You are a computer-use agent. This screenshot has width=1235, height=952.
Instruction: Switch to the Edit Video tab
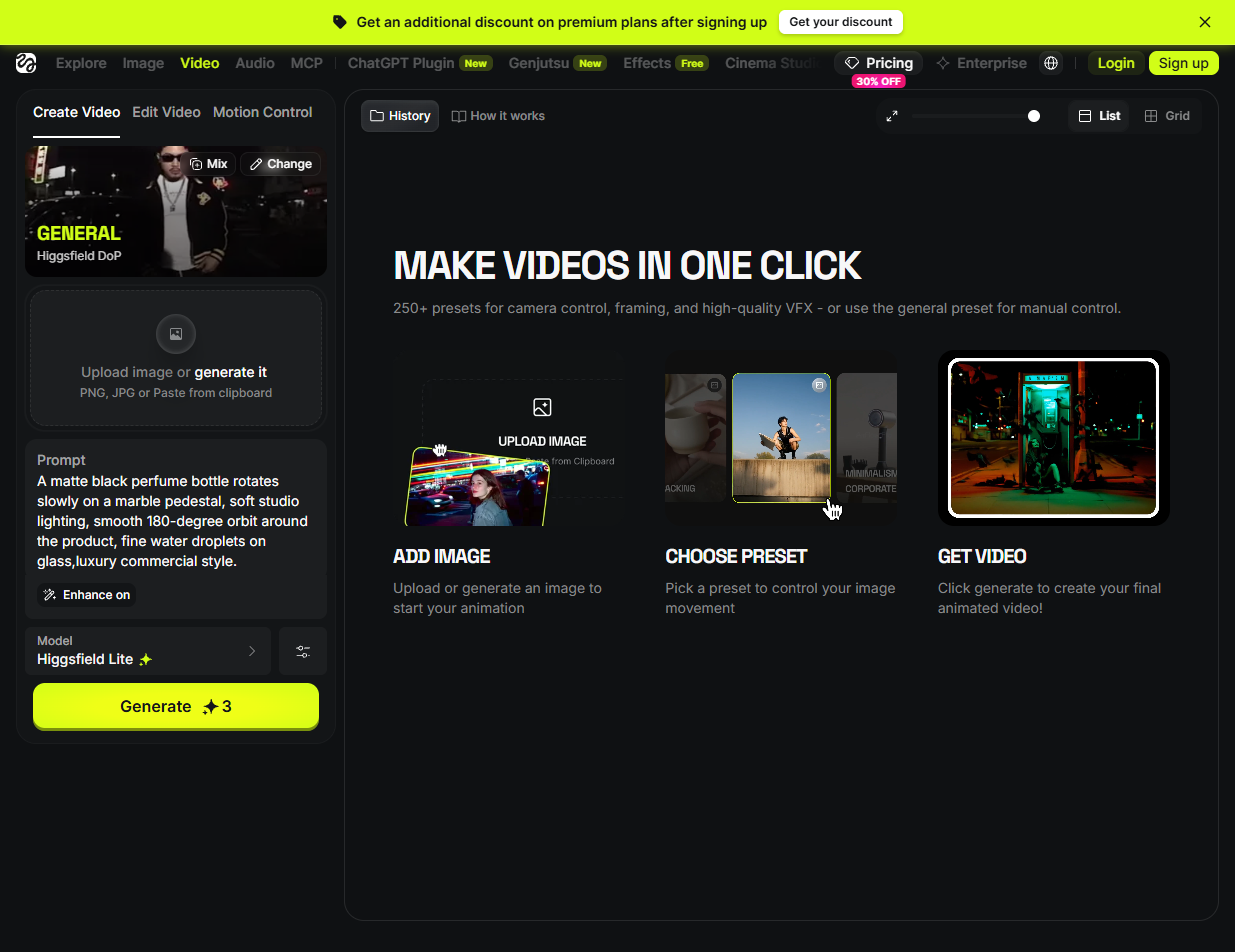166,112
